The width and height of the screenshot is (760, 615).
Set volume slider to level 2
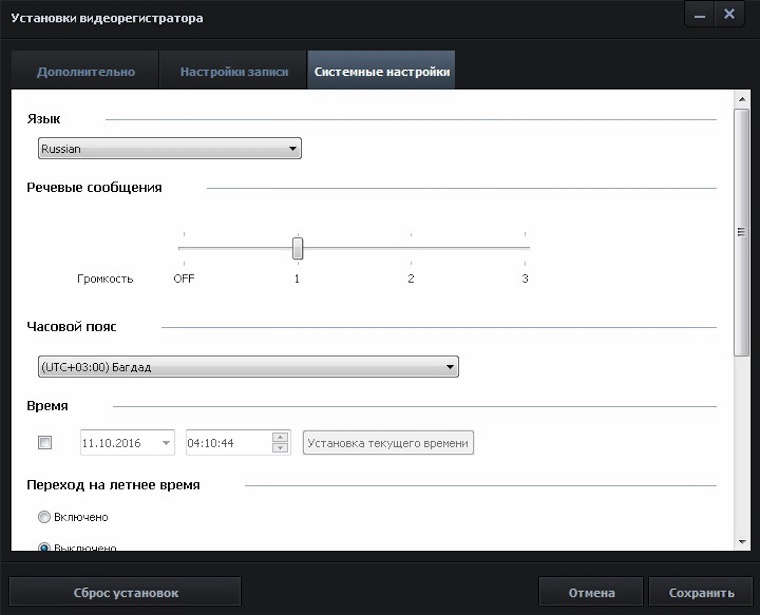tap(411, 248)
